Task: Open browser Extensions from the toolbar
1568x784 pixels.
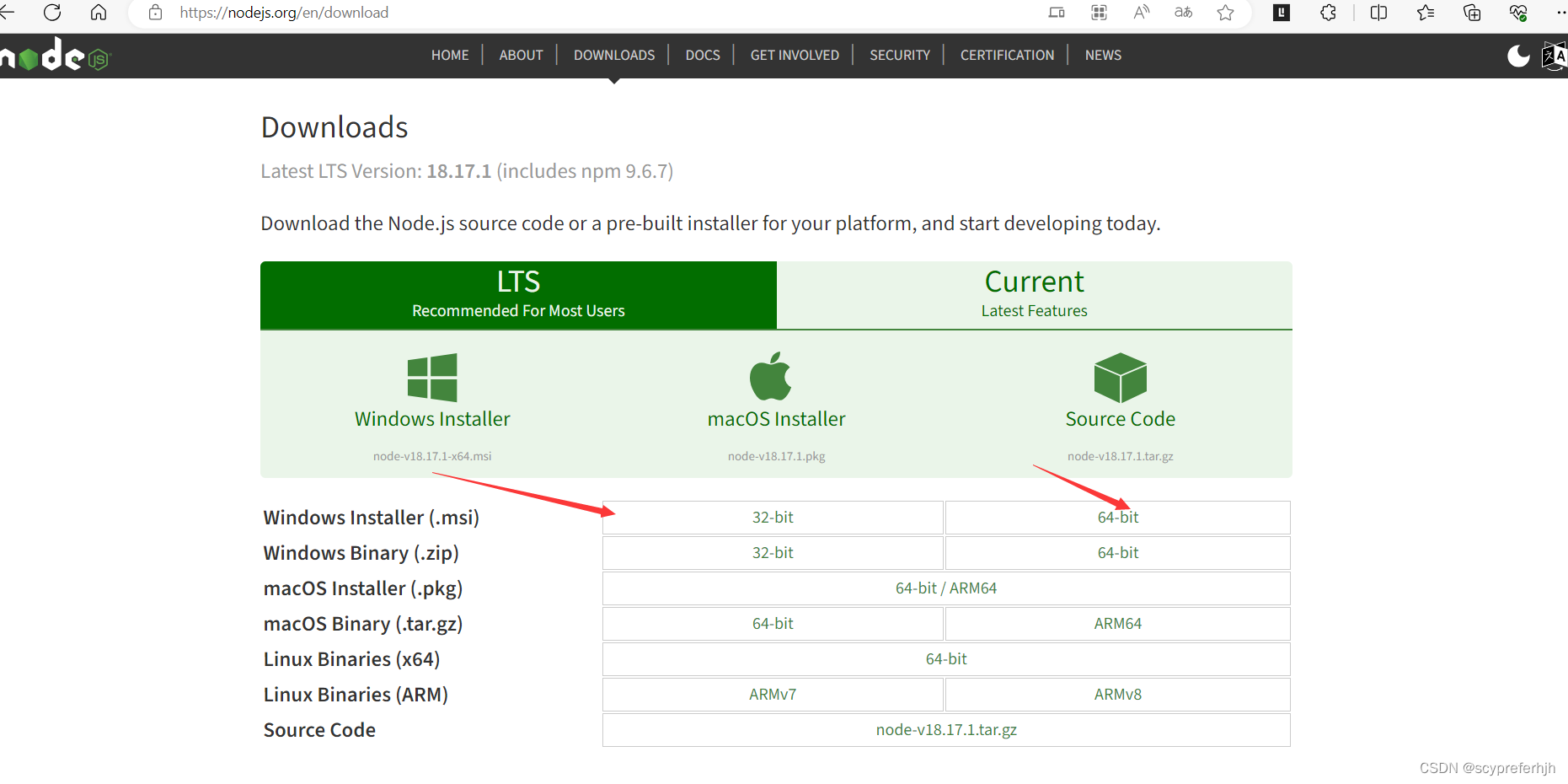Action: 1329,13
